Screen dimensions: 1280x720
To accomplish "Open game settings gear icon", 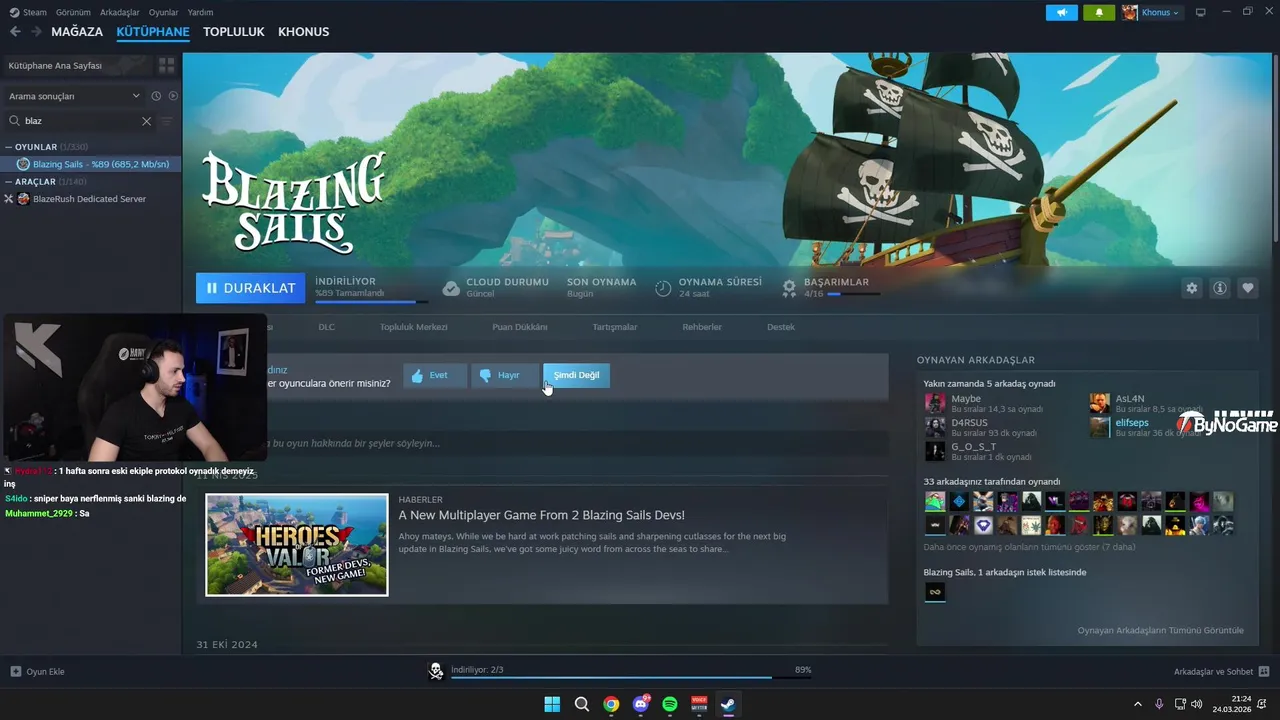I will [x=1191, y=288].
